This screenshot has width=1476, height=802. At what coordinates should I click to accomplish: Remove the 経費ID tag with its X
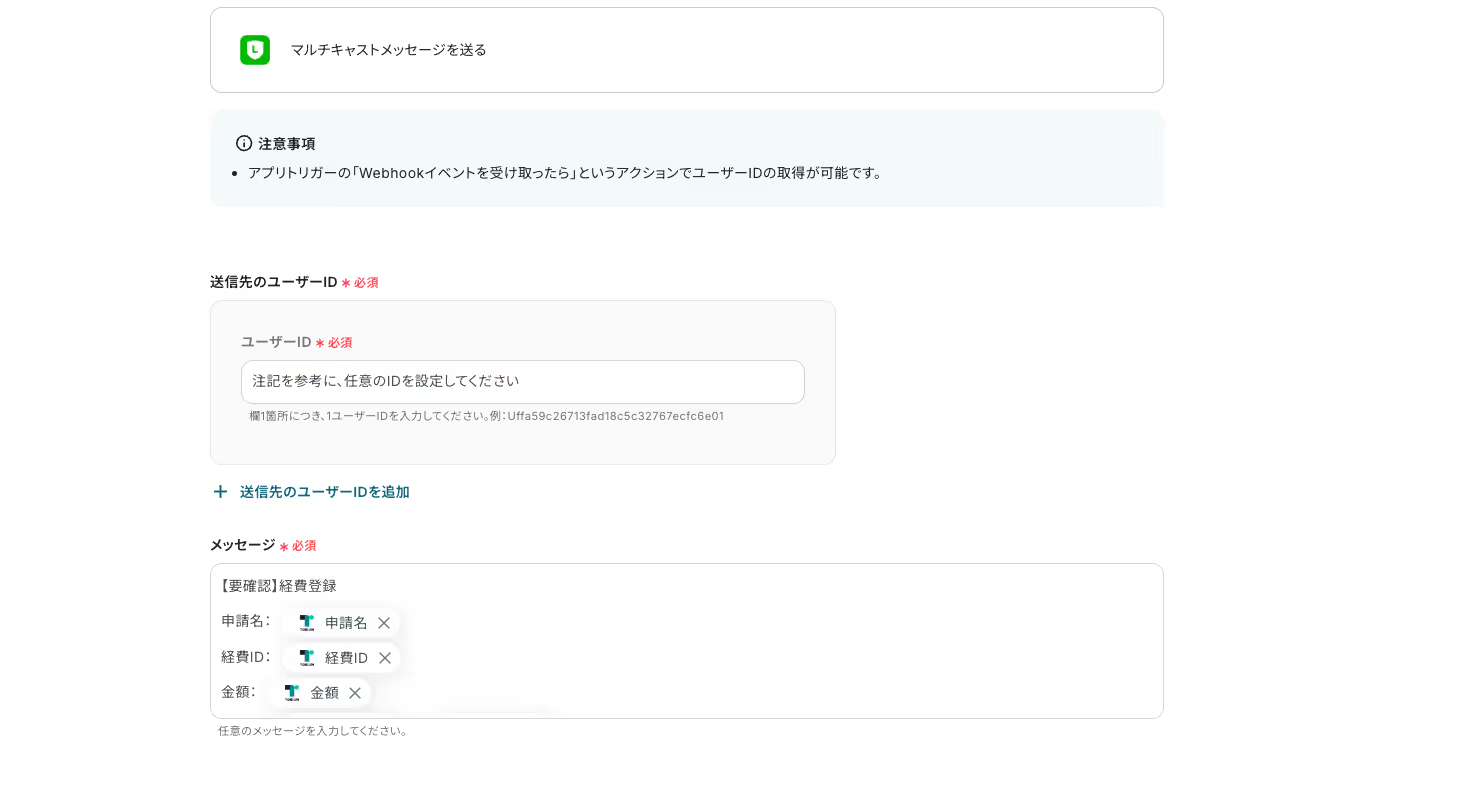tap(385, 658)
